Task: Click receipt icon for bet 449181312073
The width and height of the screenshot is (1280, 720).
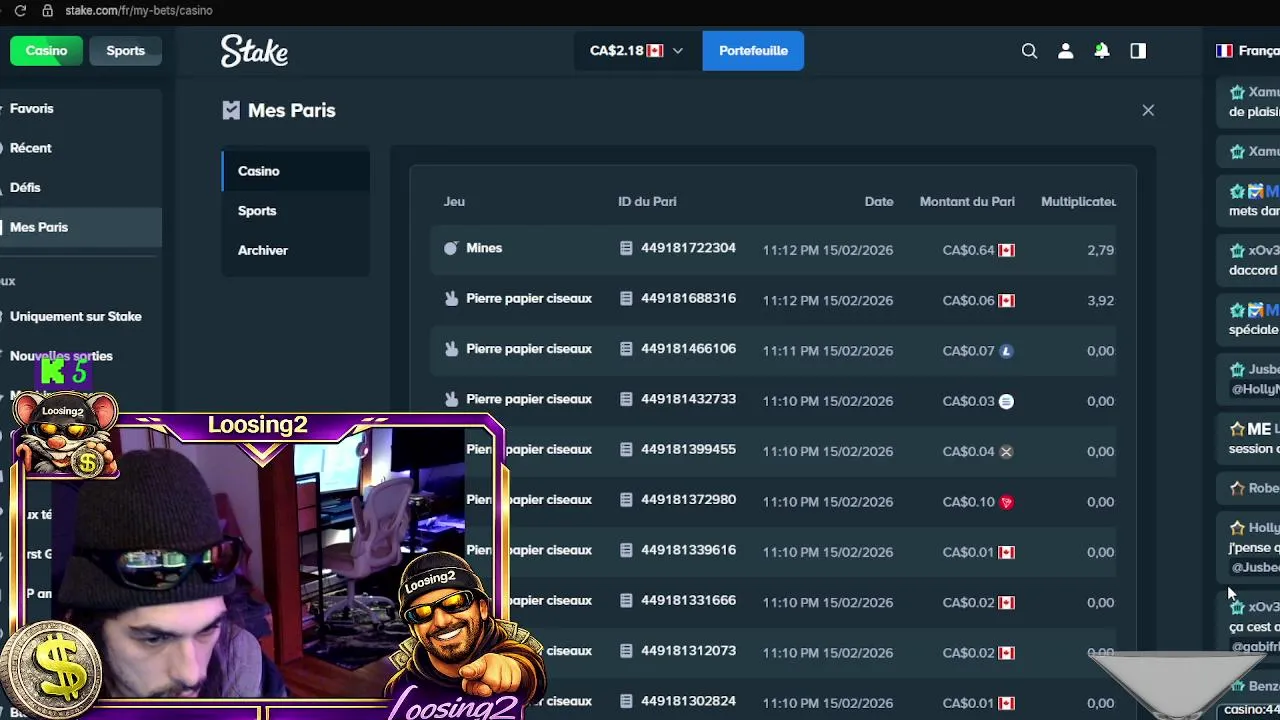Action: click(626, 651)
